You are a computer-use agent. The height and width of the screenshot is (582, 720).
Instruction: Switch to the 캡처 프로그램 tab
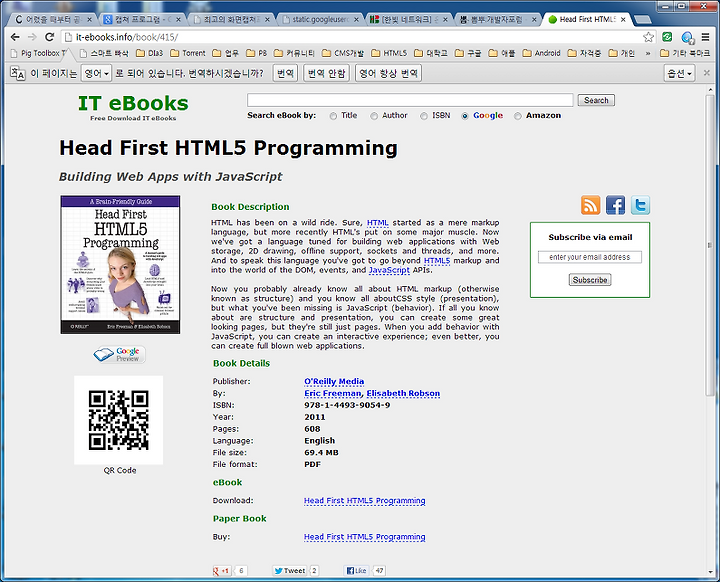tap(142, 19)
